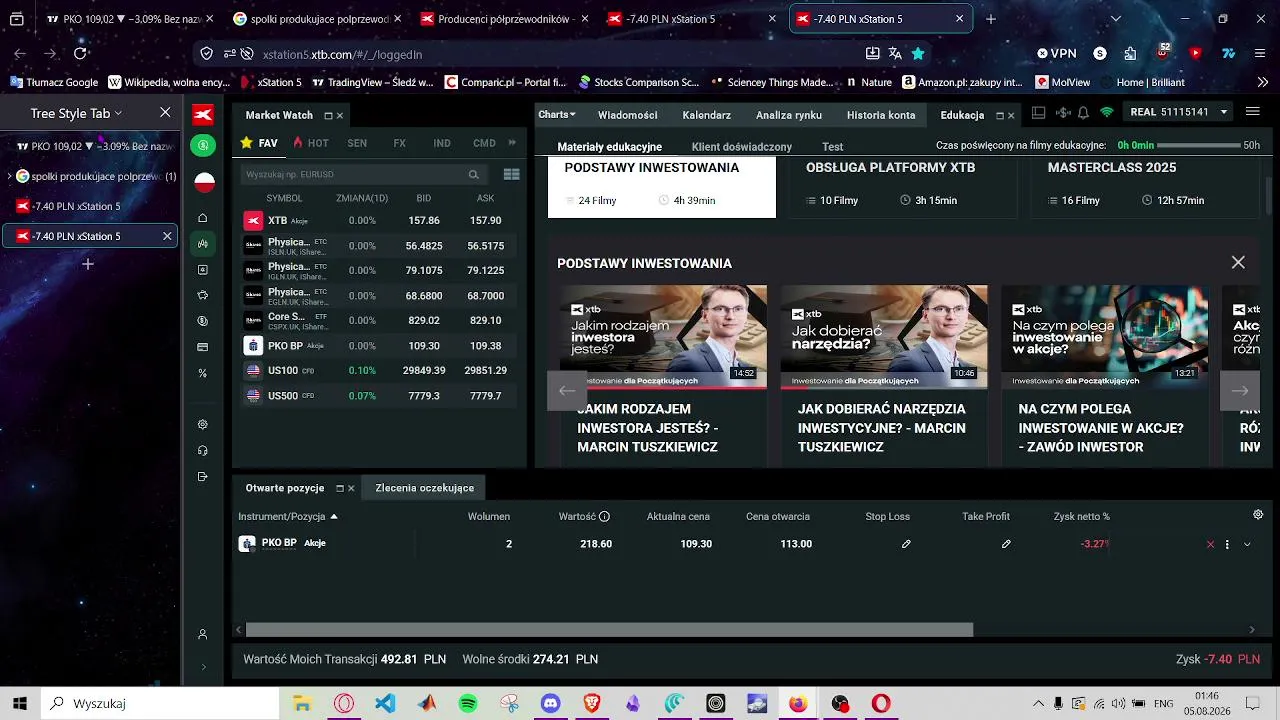Open xStation settings gear in left sidebar

(203, 424)
